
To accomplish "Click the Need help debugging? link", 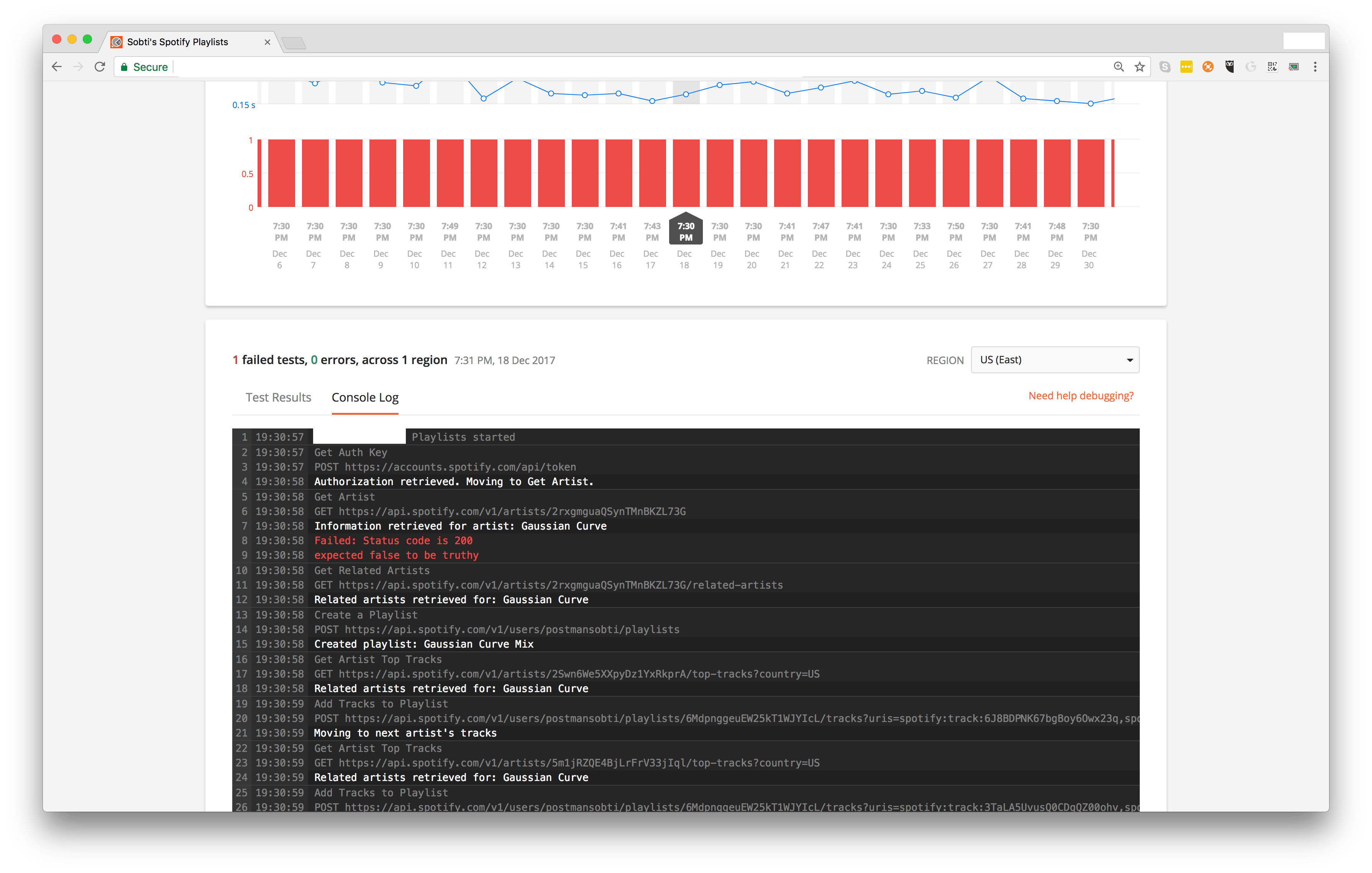I will coord(1080,396).
